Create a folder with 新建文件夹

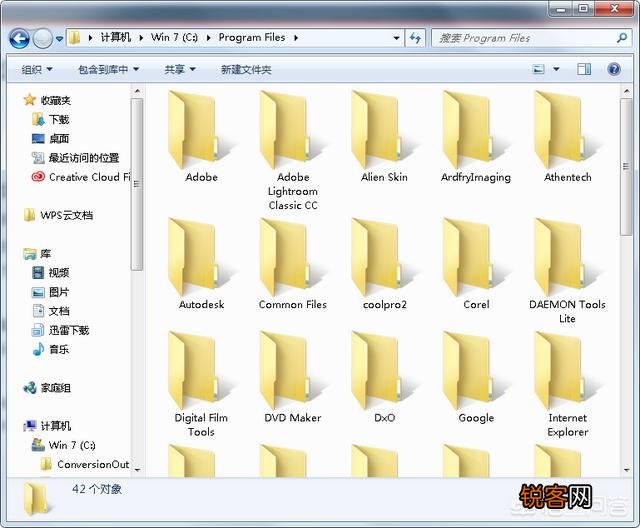246,70
